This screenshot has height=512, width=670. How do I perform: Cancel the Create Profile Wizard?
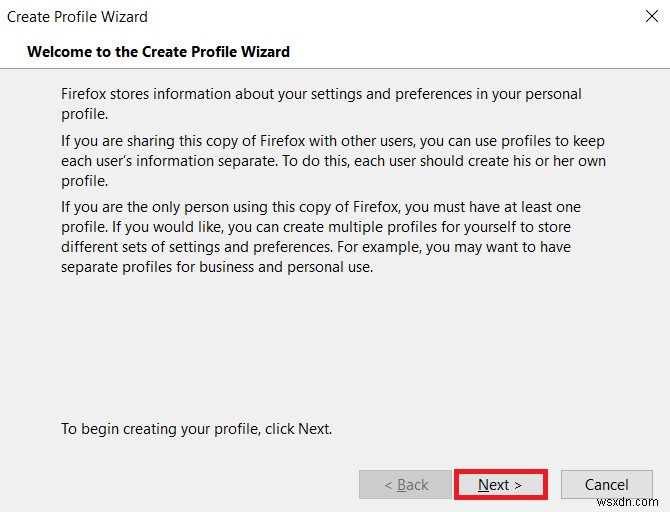click(x=606, y=485)
